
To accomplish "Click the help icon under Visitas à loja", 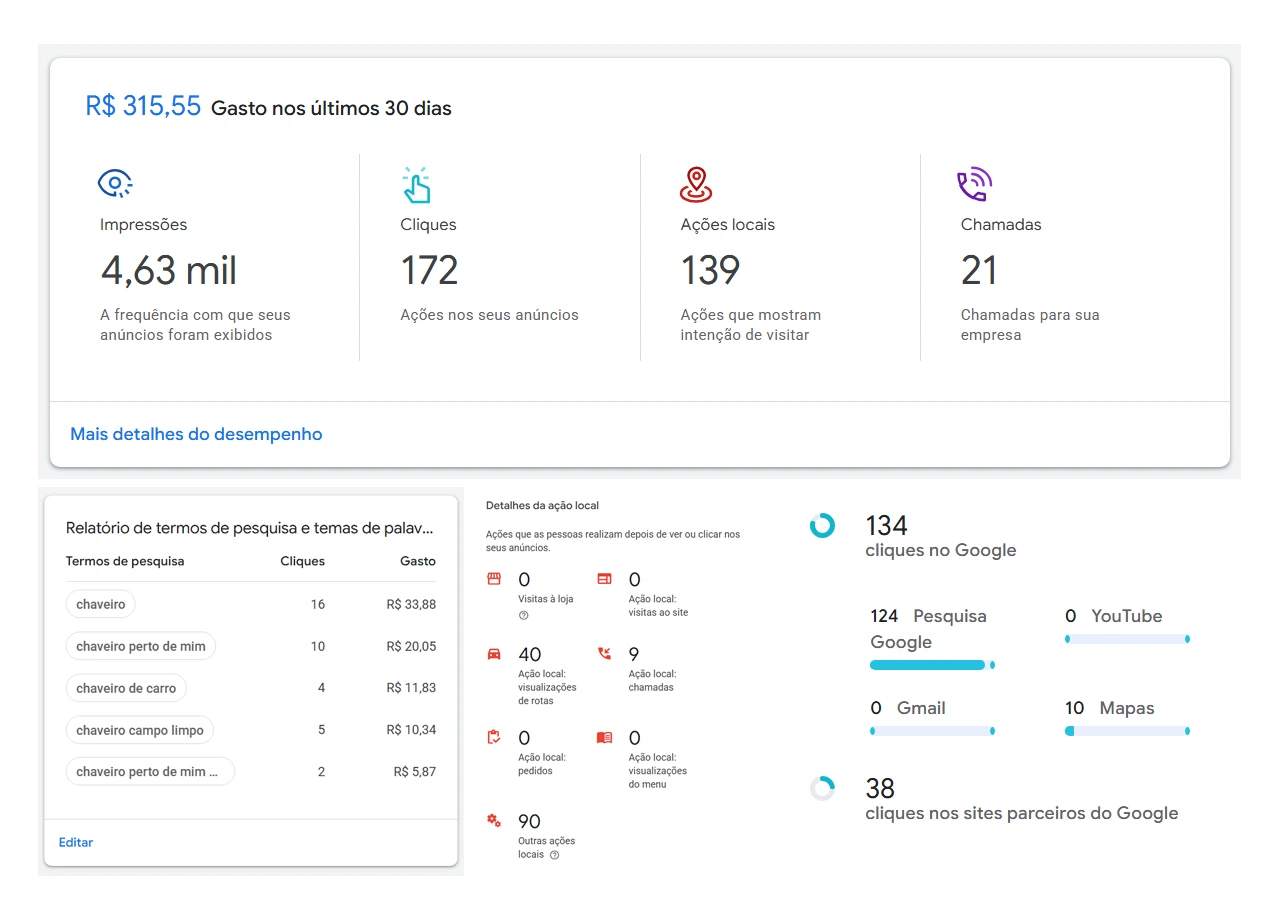I will (523, 615).
